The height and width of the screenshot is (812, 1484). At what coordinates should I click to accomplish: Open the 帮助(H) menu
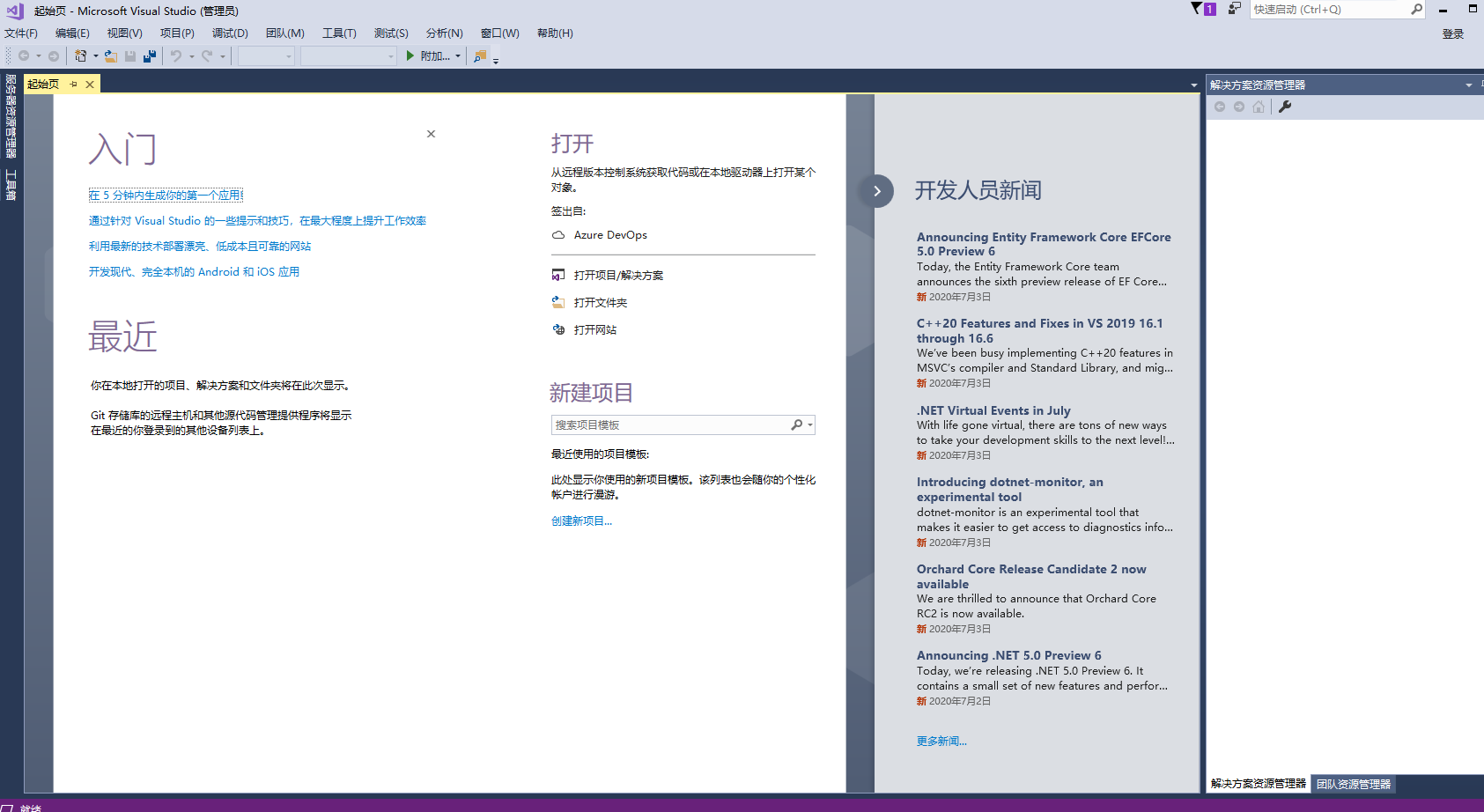click(x=555, y=33)
